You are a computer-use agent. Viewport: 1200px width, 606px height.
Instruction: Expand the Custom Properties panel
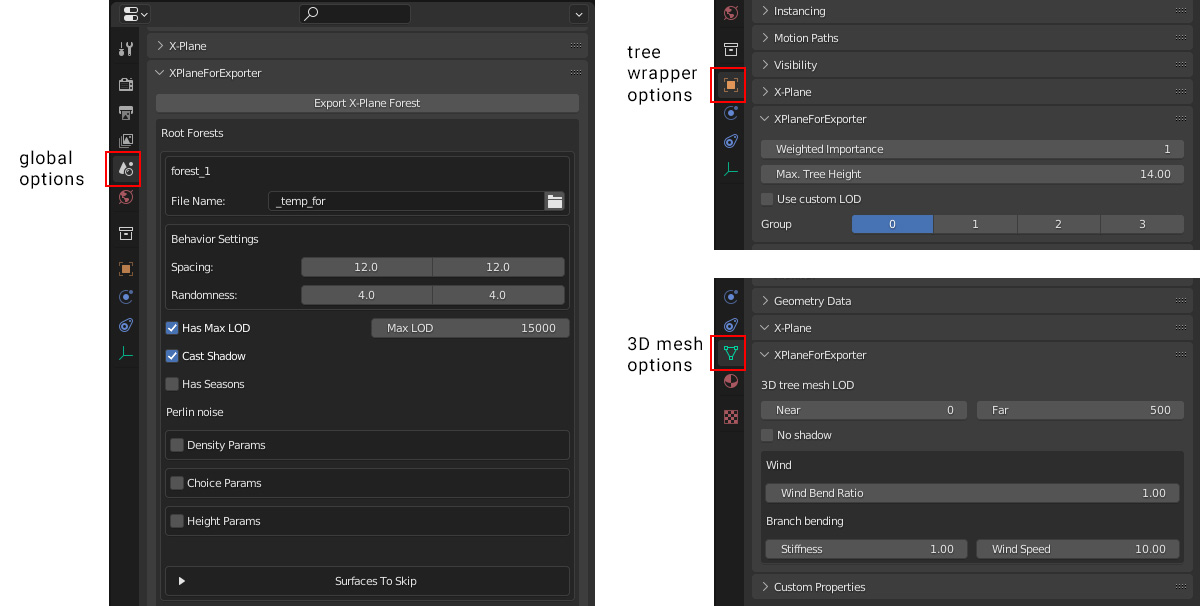(765, 587)
